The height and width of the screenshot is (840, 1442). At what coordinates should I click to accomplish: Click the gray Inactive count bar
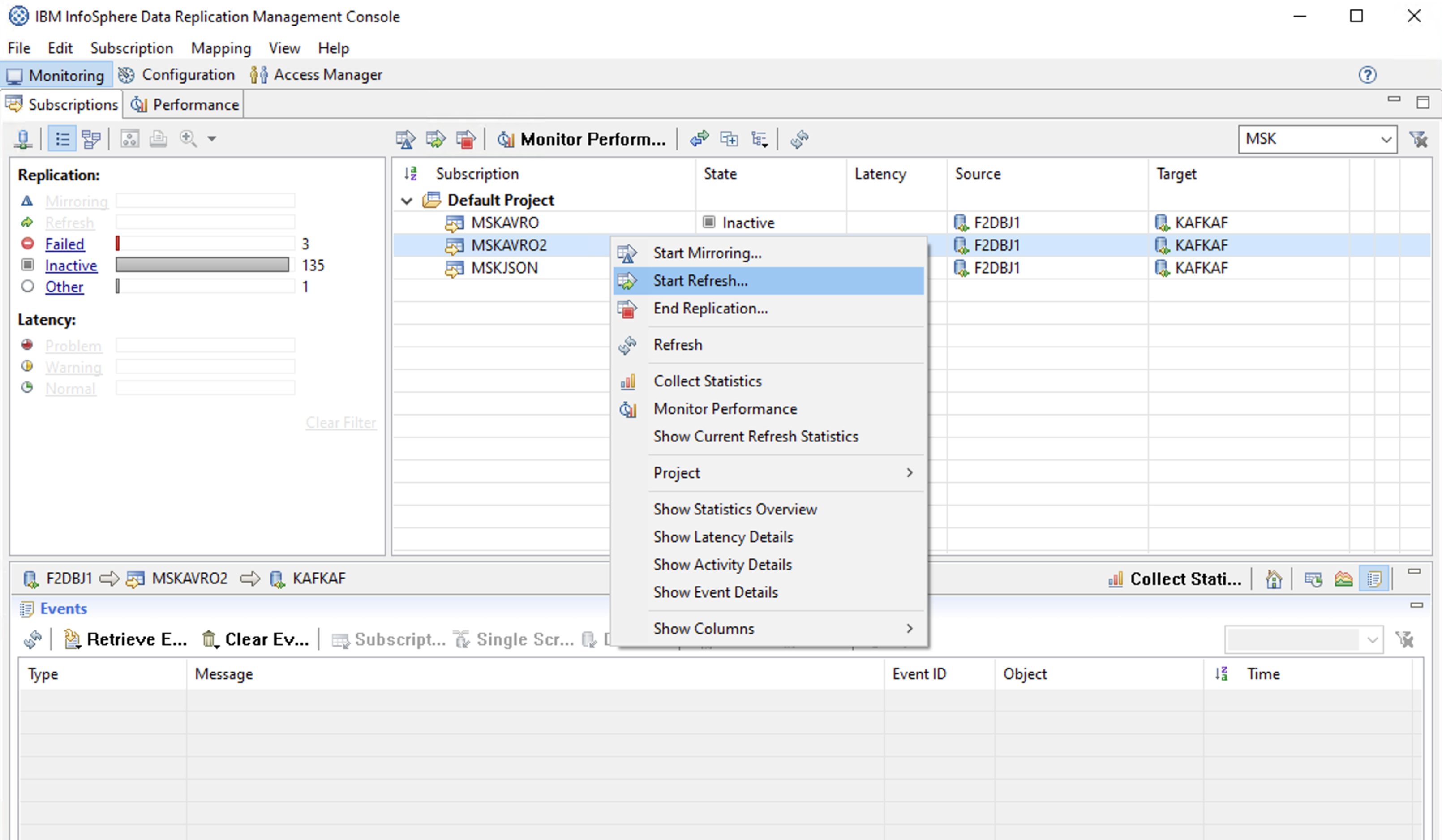click(202, 265)
